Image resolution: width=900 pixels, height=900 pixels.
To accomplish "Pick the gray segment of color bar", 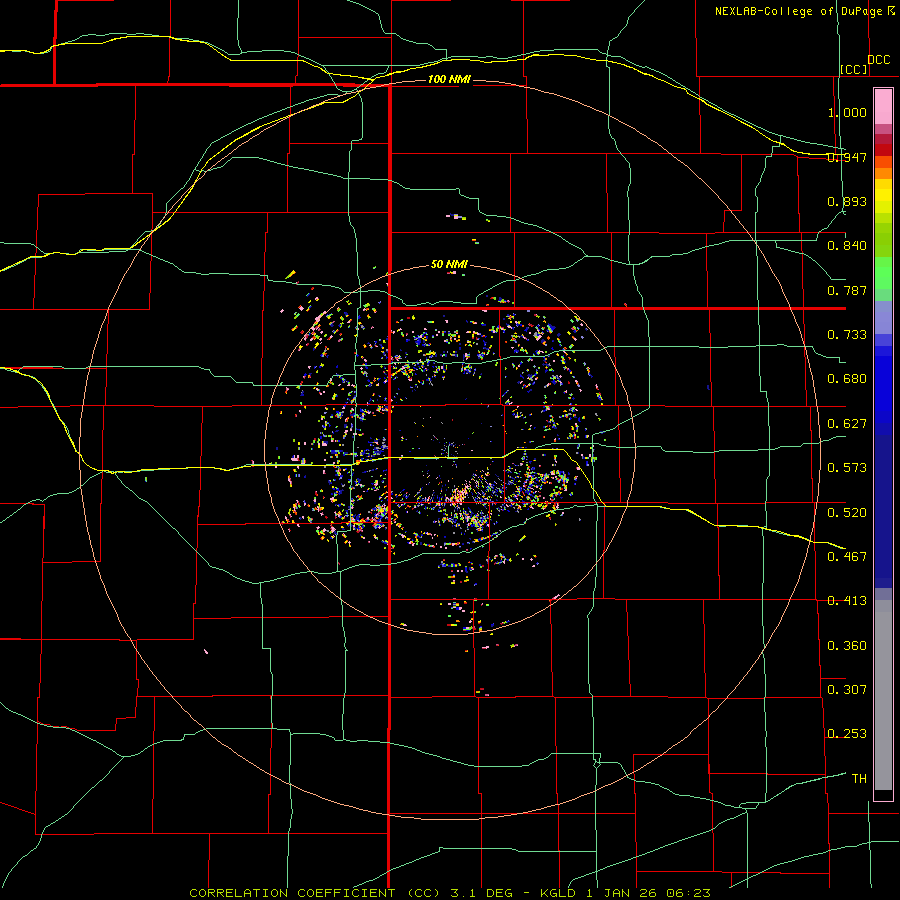I will (883, 695).
